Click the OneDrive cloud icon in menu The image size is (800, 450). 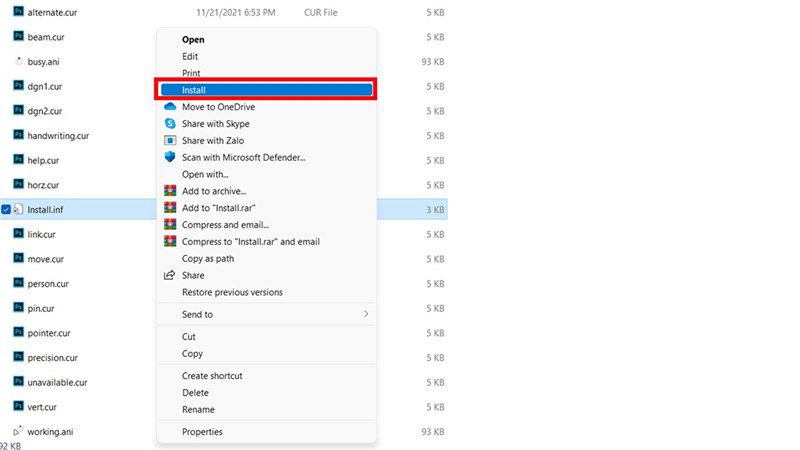[170, 106]
